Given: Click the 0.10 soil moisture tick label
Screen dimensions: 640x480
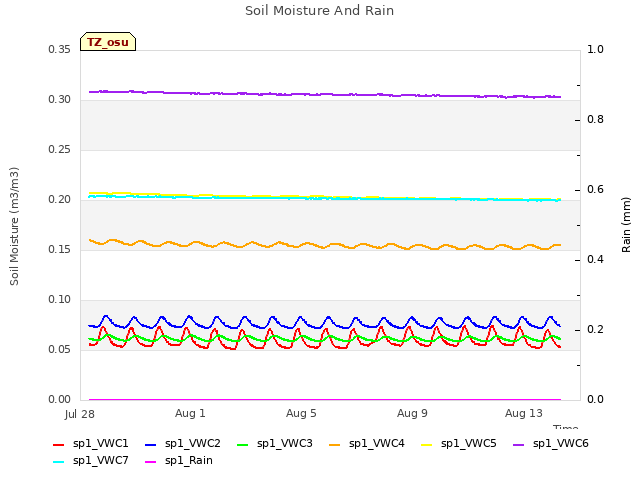Looking at the screenshot, I should point(60,300).
